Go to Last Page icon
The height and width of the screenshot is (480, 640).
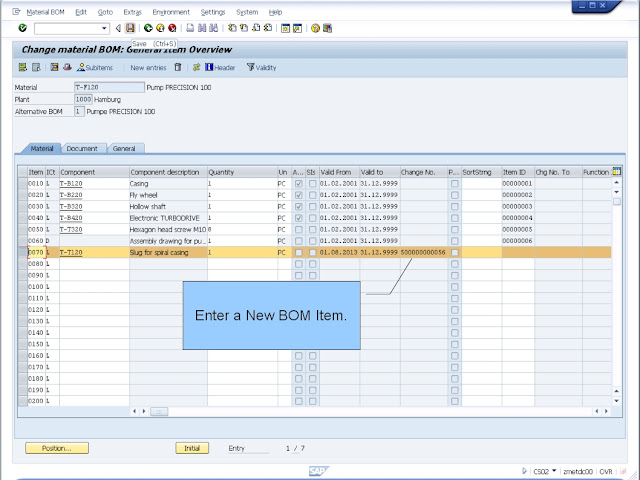268,28
